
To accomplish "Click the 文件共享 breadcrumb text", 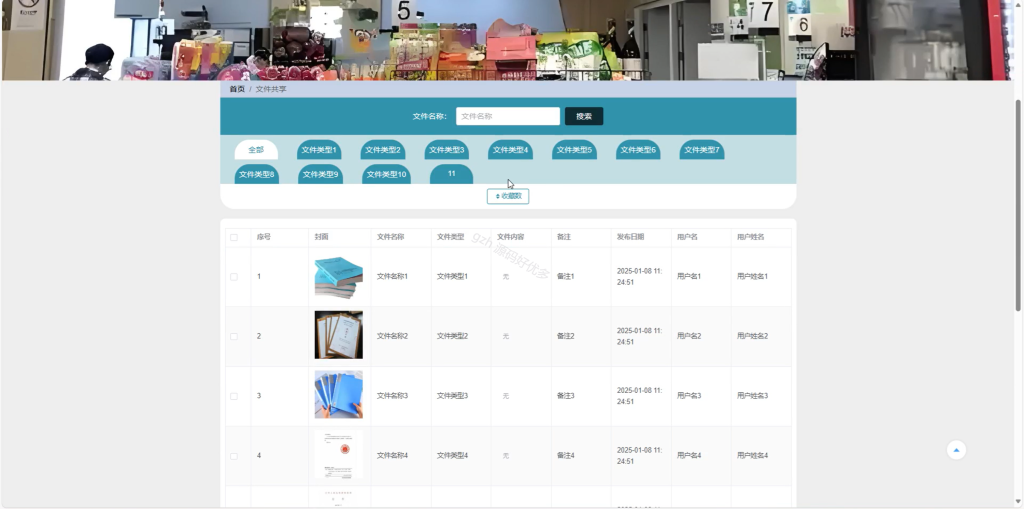I will [271, 89].
